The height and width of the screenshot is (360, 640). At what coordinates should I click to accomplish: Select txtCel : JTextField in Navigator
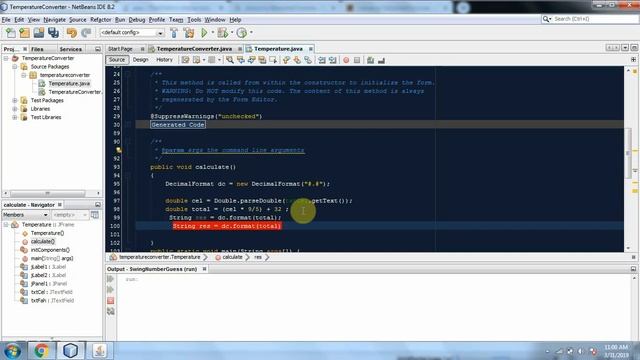pos(51,292)
